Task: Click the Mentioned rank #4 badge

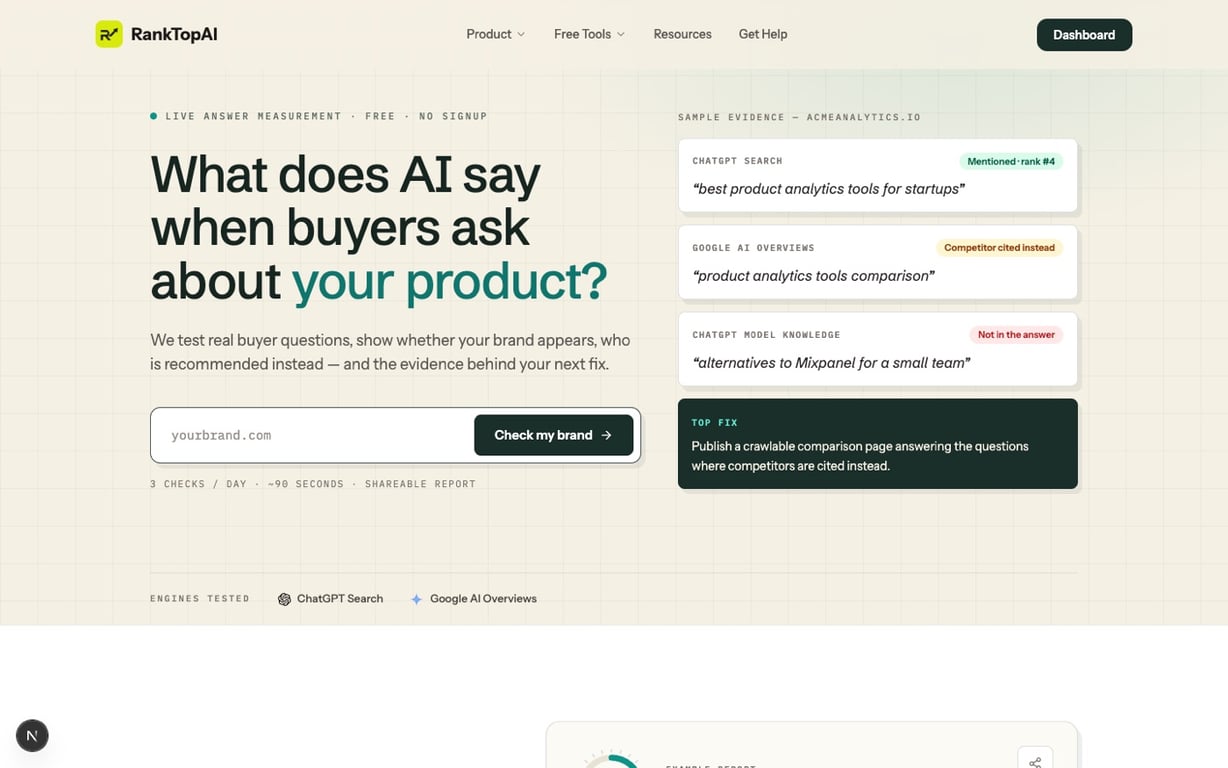Action: click(x=1010, y=161)
